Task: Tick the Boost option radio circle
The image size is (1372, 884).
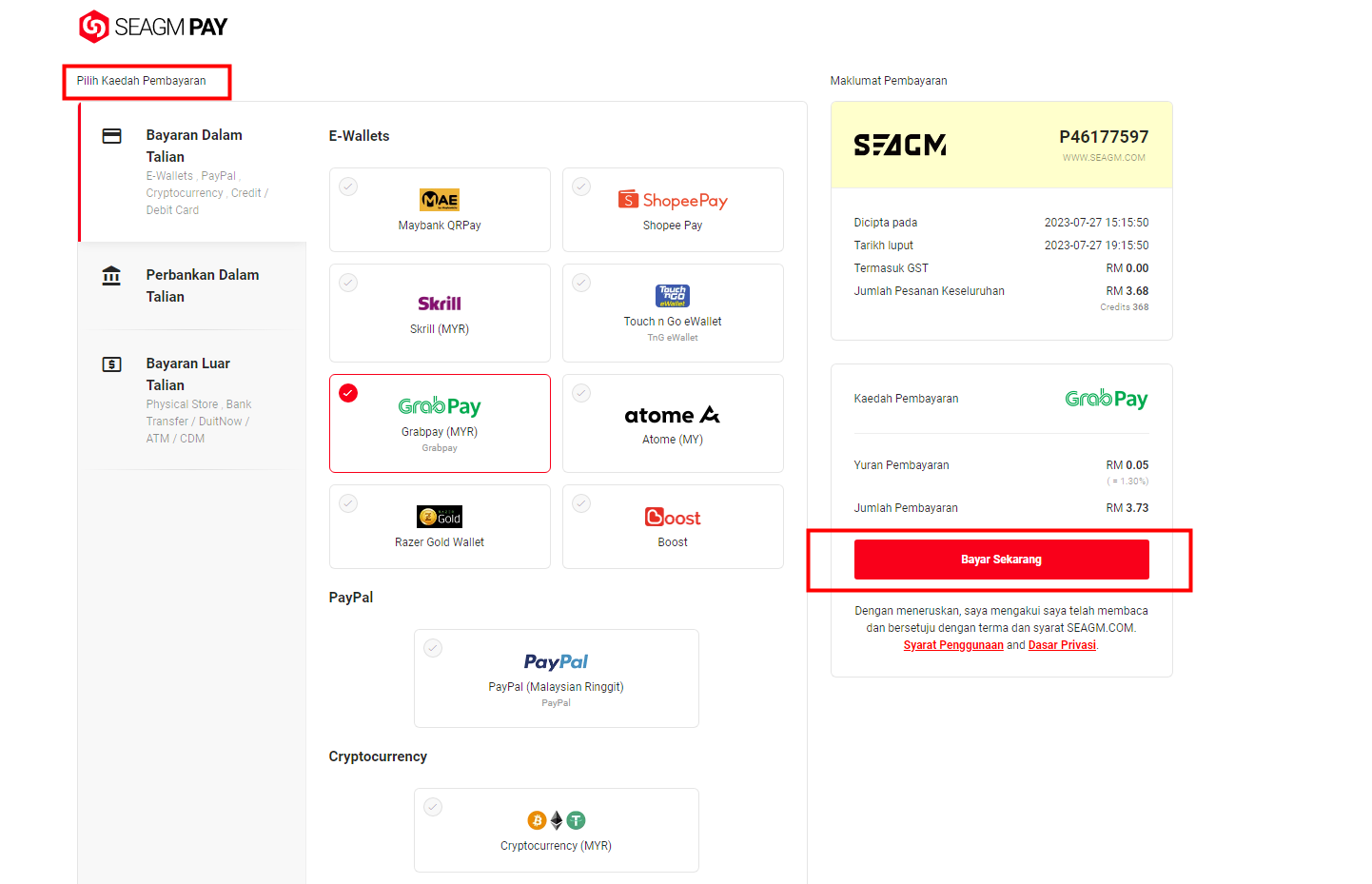Action: [x=581, y=503]
